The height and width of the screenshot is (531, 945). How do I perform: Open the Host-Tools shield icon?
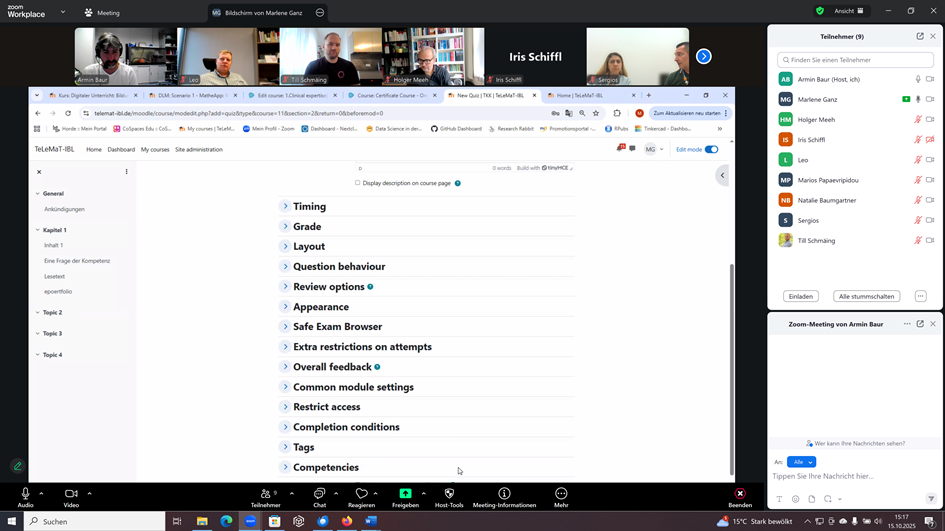[x=449, y=494]
